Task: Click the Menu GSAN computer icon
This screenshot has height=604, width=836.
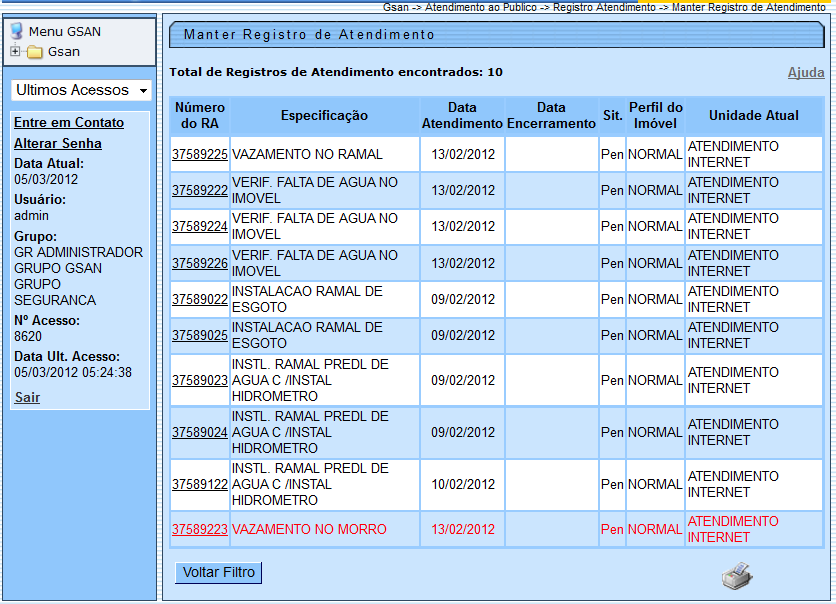Action: tap(17, 31)
